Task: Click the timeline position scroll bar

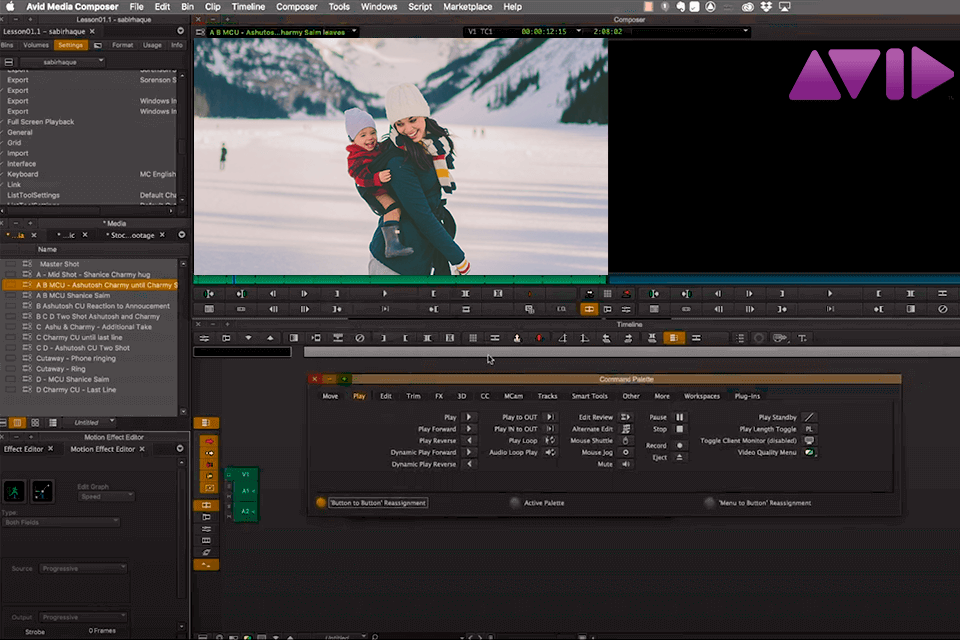Action: point(631,352)
